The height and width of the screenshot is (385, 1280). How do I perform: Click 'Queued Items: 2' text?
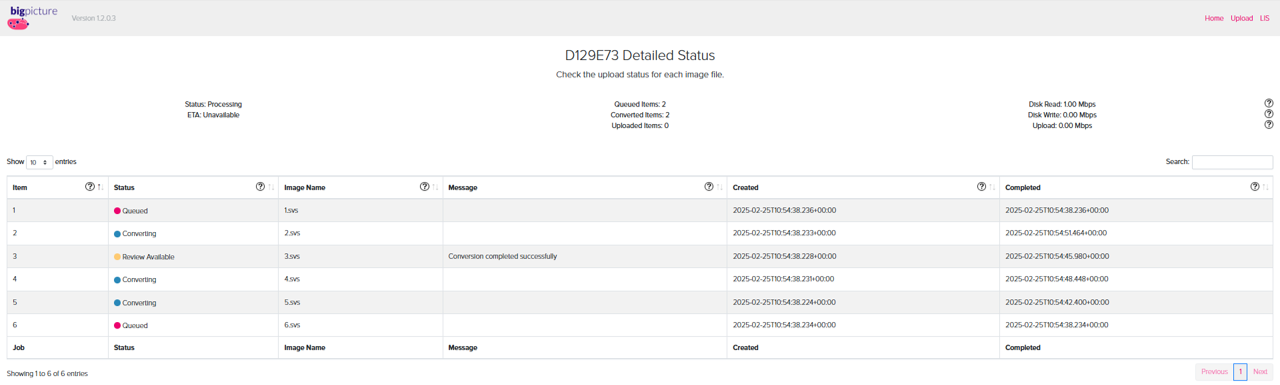[640, 104]
